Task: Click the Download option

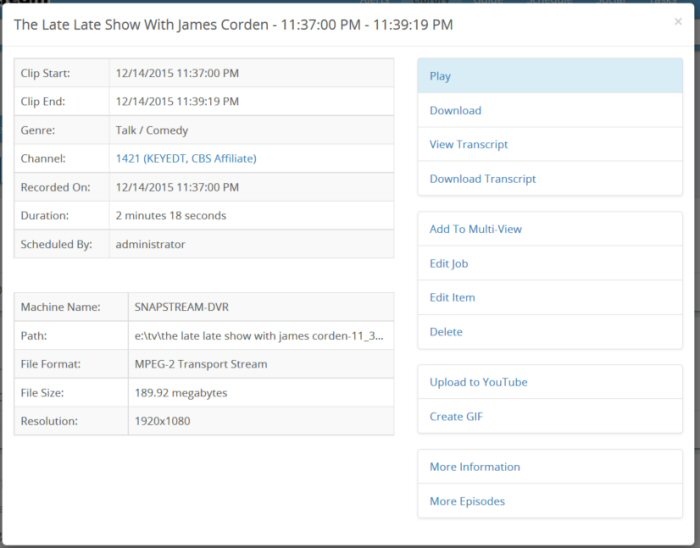Action: [x=550, y=110]
